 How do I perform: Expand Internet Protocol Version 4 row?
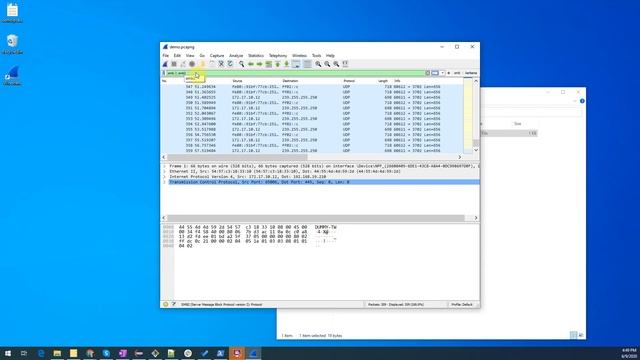point(164,177)
